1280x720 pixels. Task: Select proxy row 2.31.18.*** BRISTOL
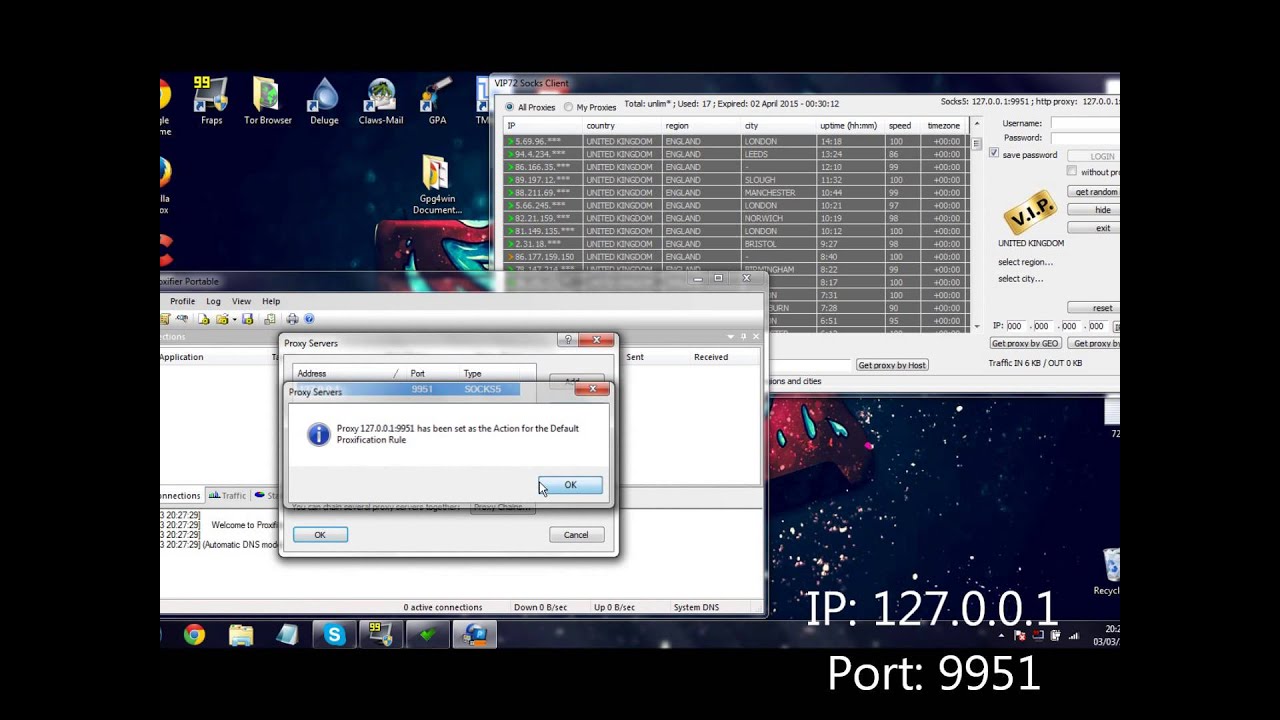735,244
